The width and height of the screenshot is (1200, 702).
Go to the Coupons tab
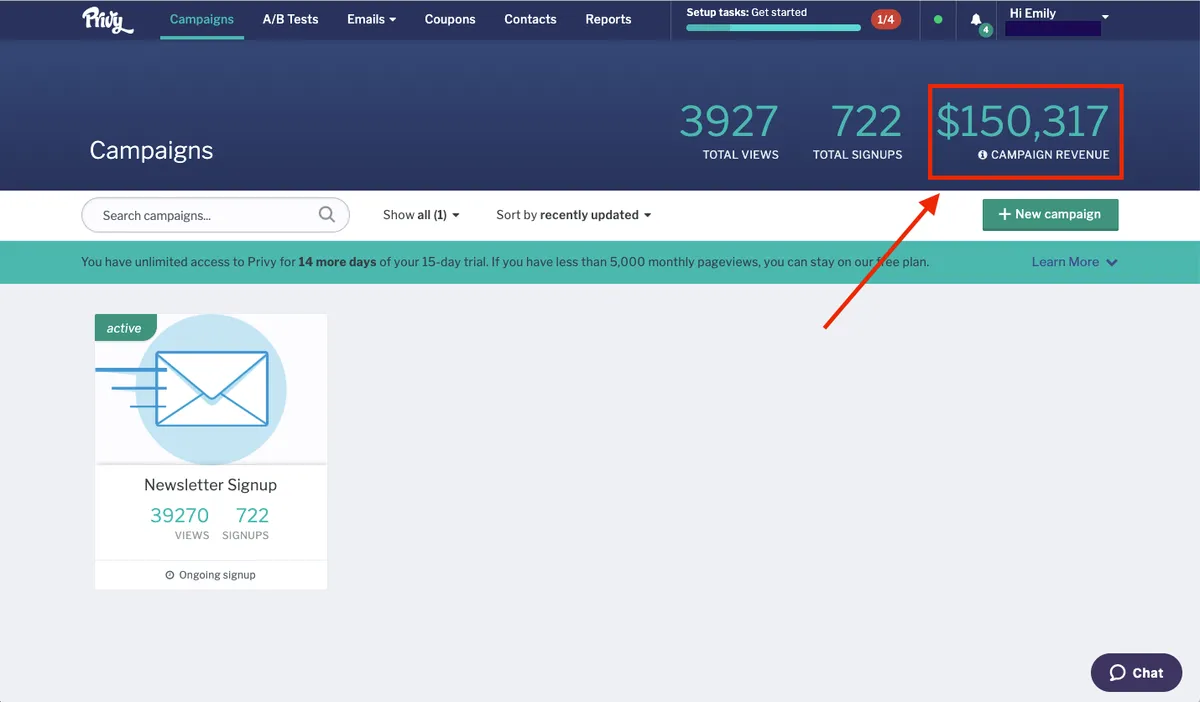click(x=450, y=19)
